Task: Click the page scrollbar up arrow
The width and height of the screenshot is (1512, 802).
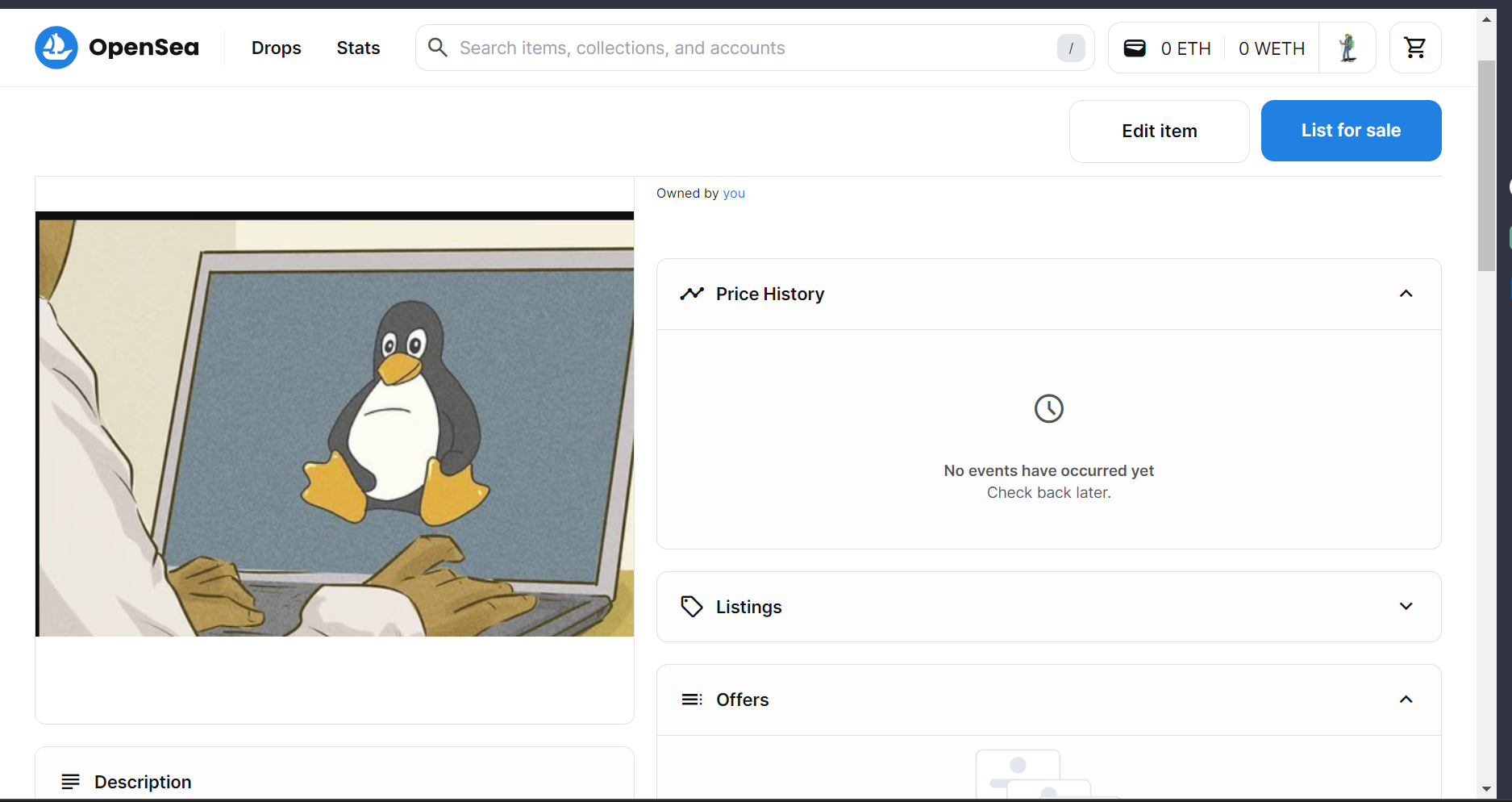Action: coord(1486,19)
